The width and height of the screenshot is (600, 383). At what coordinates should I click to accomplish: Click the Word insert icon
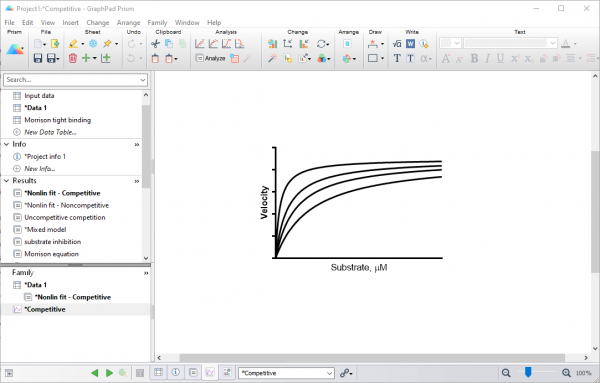pos(410,44)
